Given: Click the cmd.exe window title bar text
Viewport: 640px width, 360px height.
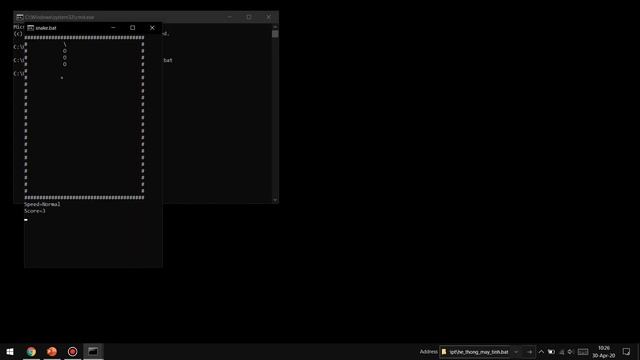Looking at the screenshot, I should (60, 17).
